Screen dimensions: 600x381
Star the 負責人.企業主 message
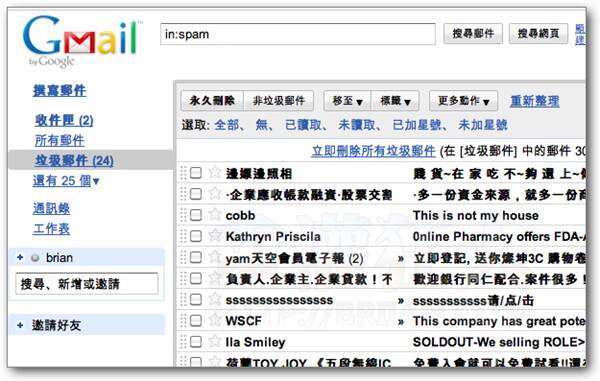click(215, 278)
